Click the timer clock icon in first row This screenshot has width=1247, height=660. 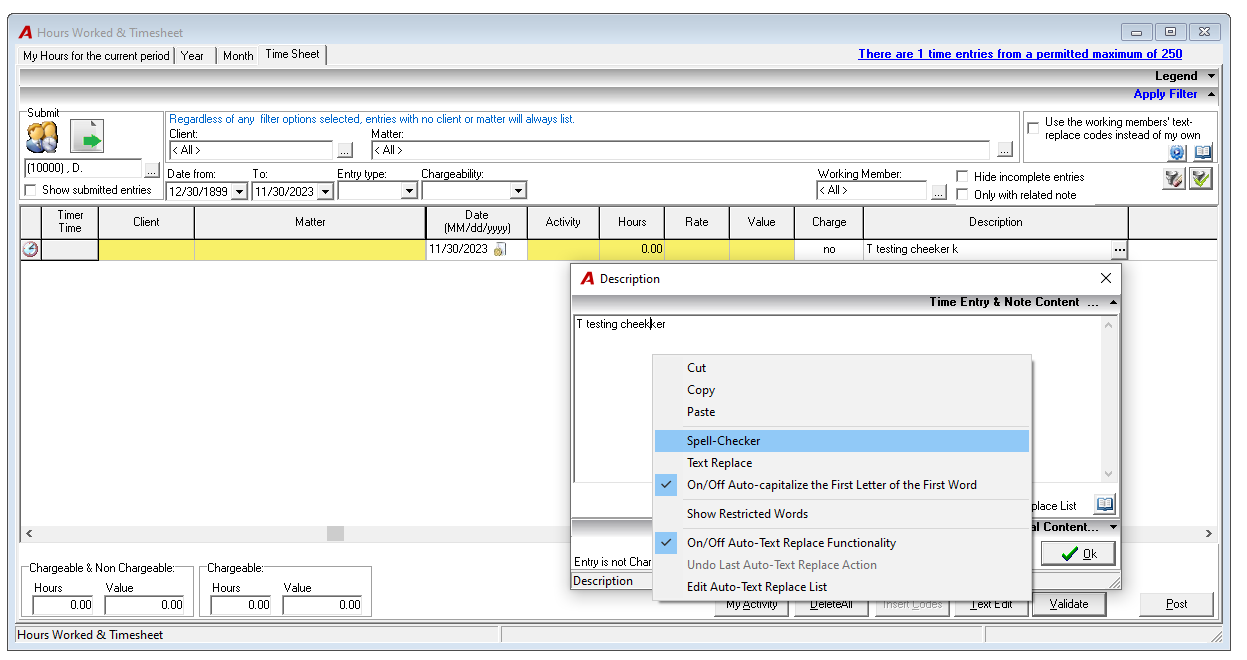tap(30, 249)
